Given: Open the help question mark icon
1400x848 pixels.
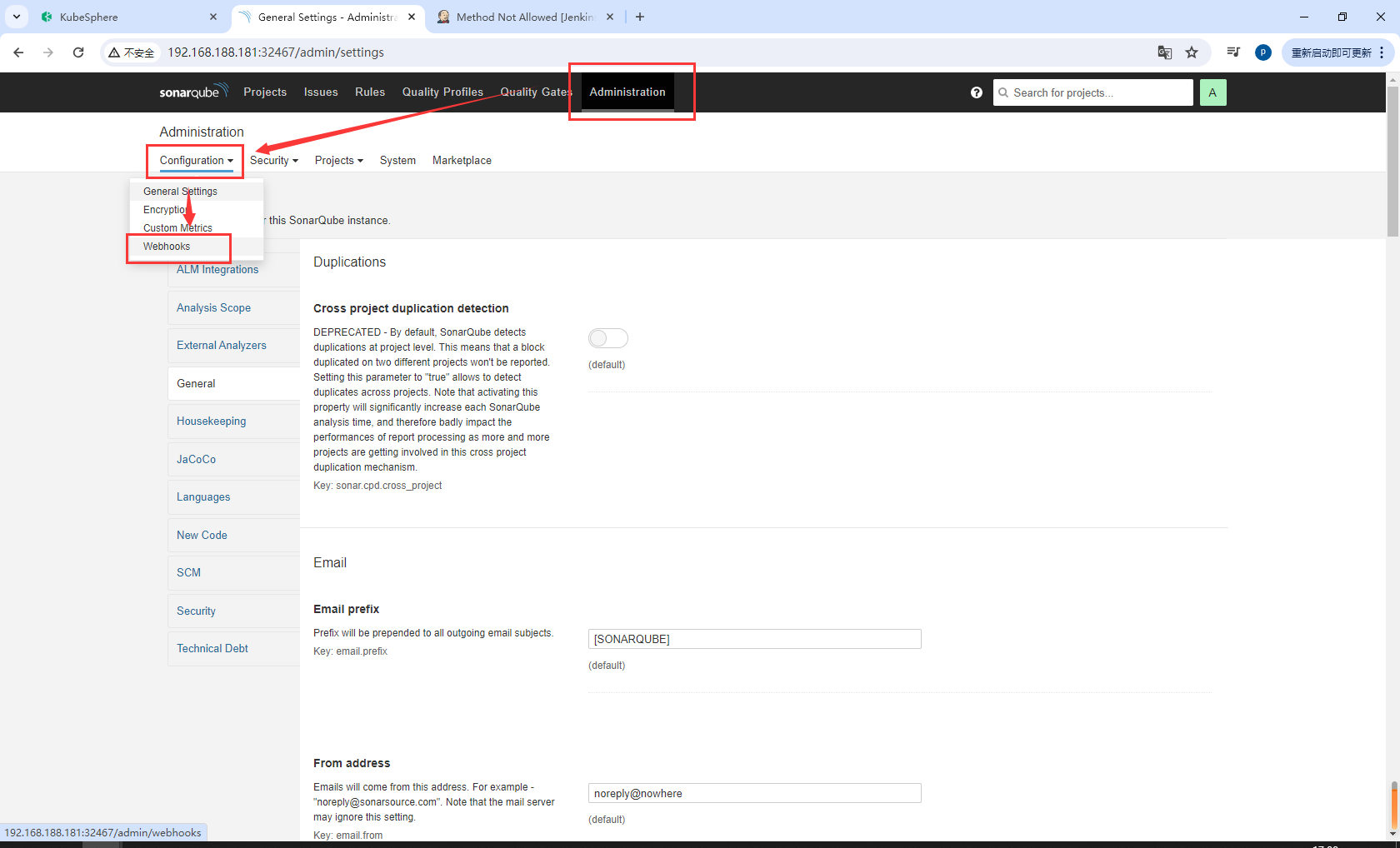Looking at the screenshot, I should [x=977, y=92].
